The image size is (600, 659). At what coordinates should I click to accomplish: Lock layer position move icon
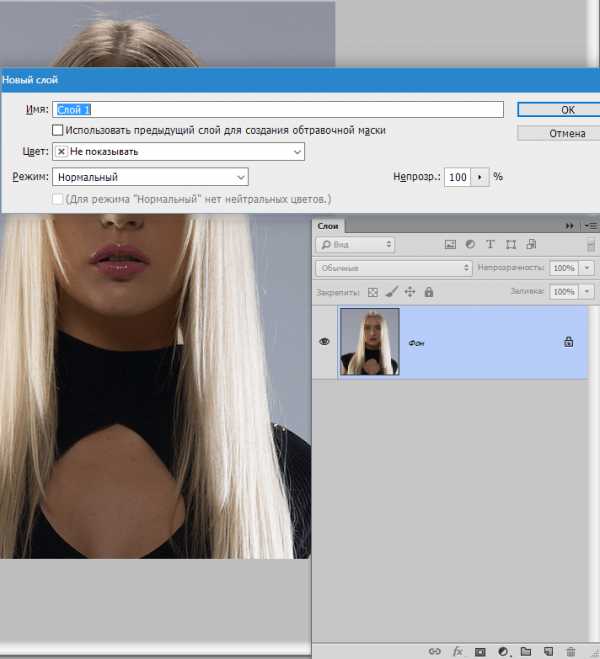coord(410,292)
